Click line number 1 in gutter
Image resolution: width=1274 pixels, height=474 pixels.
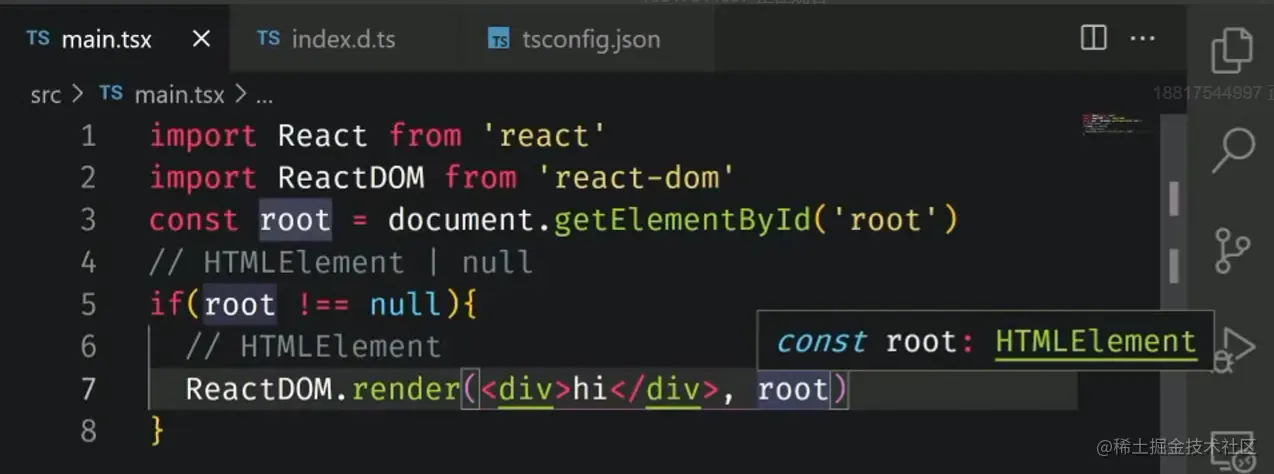[x=89, y=135]
